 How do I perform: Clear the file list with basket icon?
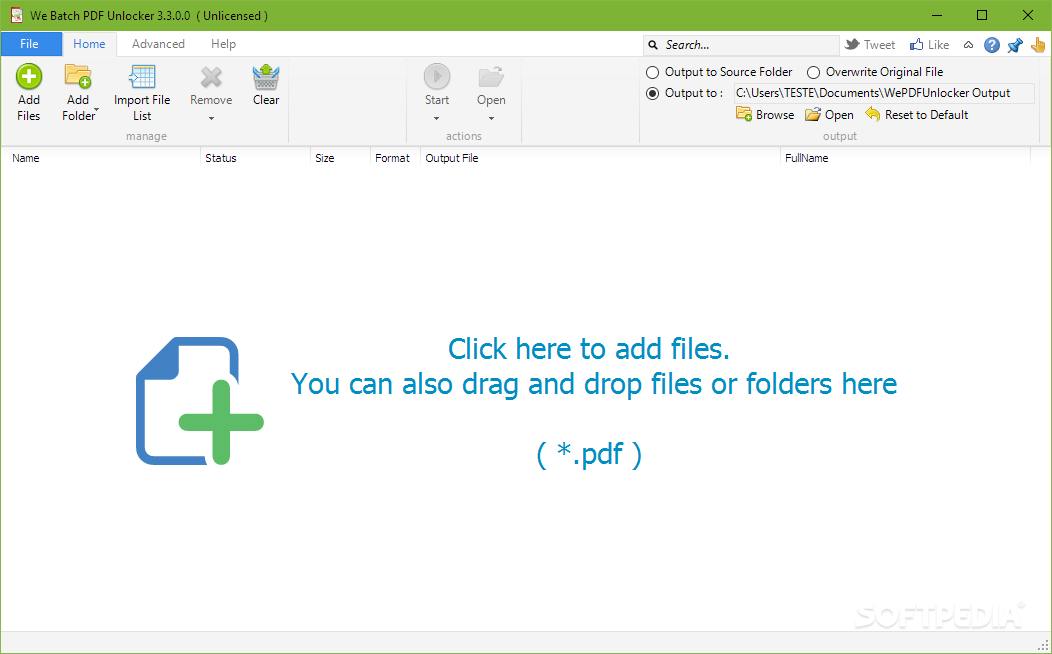click(266, 76)
